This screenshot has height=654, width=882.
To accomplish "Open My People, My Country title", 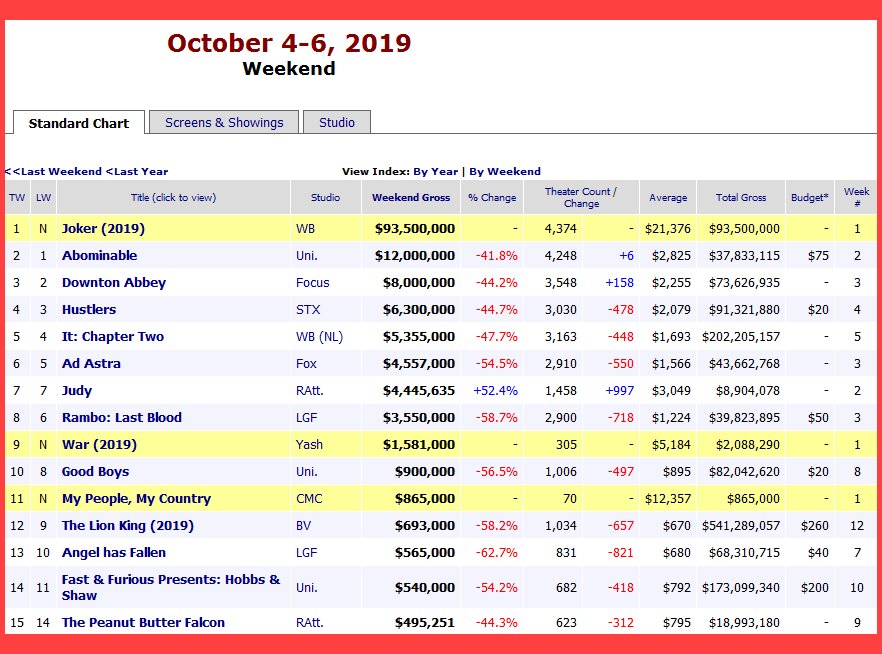I will click(136, 498).
